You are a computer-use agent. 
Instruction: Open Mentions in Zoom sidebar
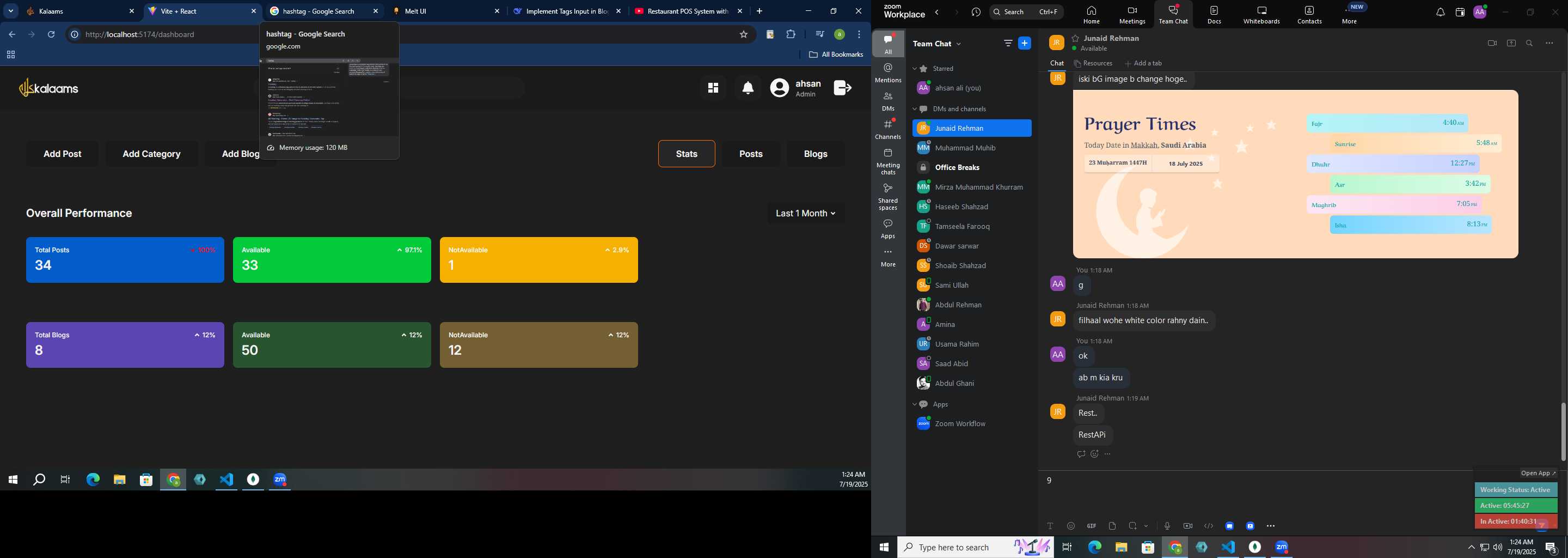point(888,72)
